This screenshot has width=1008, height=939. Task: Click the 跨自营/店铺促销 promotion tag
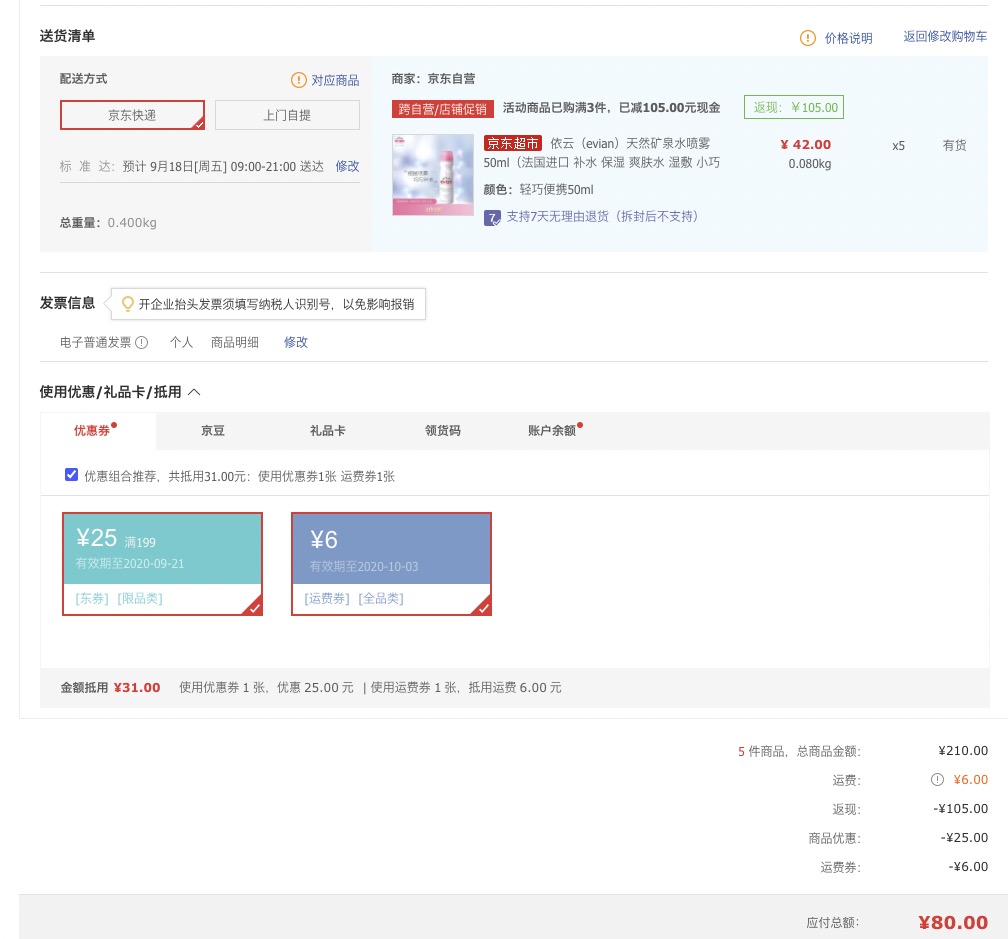pos(442,109)
